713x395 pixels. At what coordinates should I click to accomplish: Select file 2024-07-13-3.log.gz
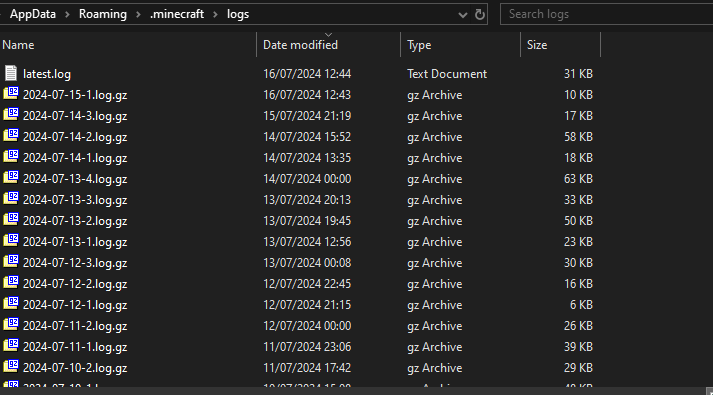click(x=75, y=200)
